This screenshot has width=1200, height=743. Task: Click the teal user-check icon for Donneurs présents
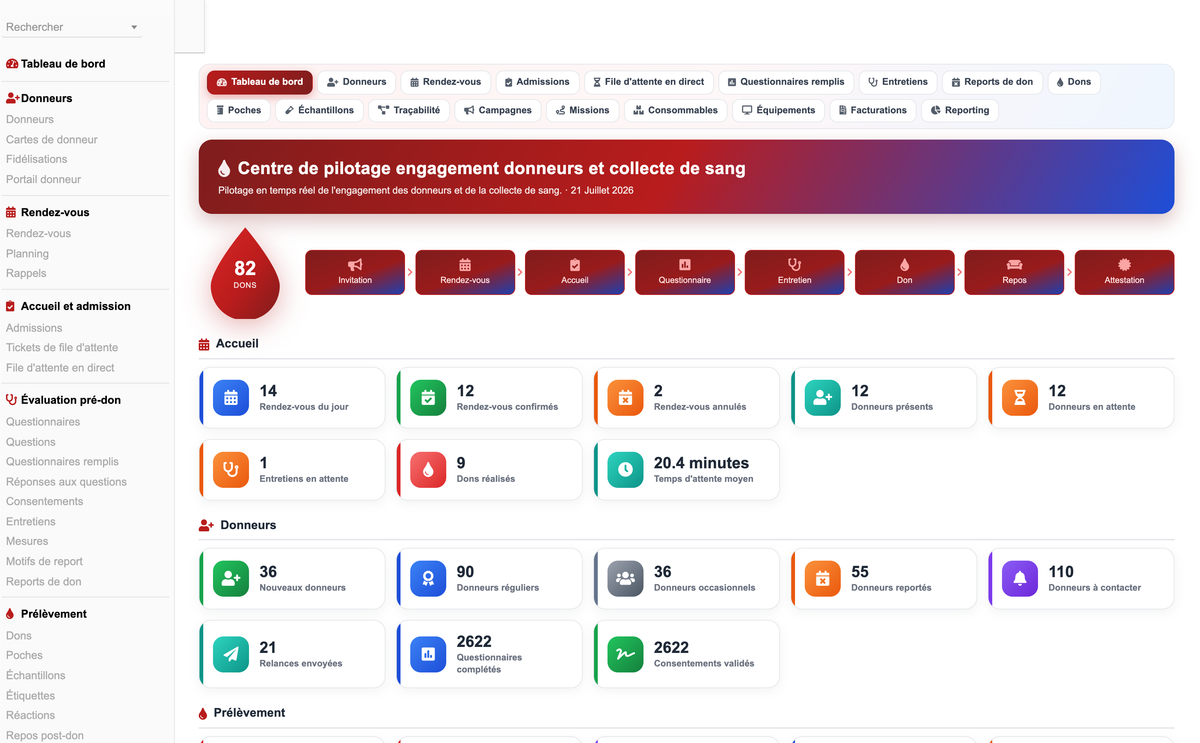pos(822,398)
